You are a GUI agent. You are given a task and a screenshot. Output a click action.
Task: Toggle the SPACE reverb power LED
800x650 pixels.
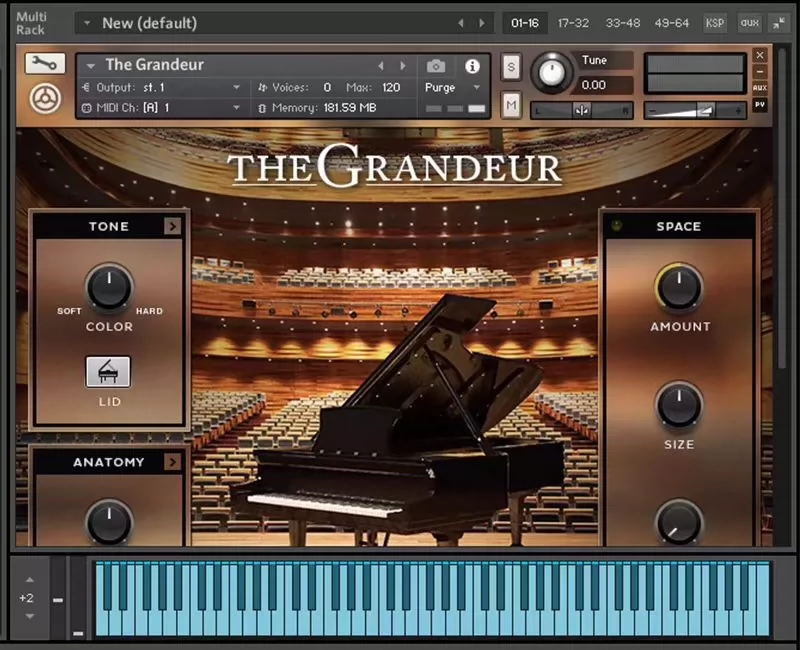[617, 226]
